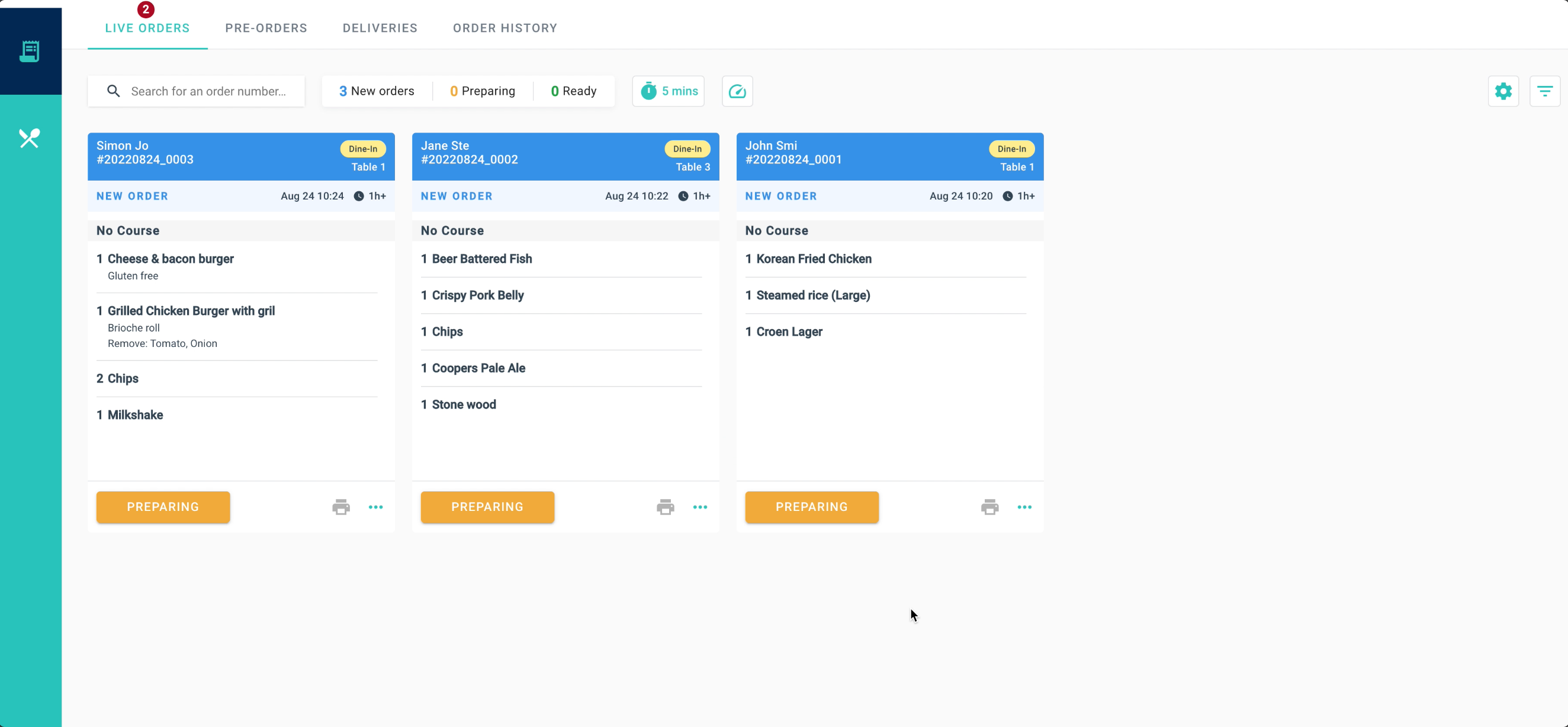
Task: Switch to the Pre-Orders tab
Action: click(266, 28)
